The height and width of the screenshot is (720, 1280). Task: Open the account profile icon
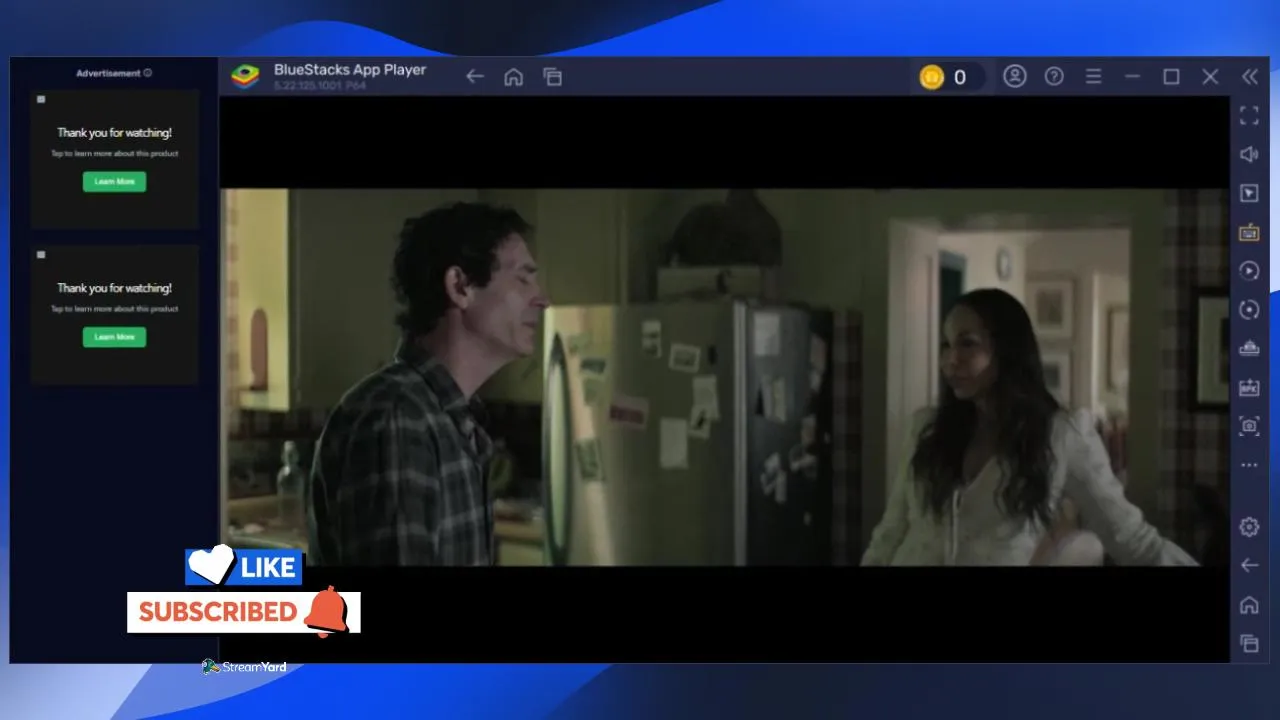click(x=1015, y=76)
